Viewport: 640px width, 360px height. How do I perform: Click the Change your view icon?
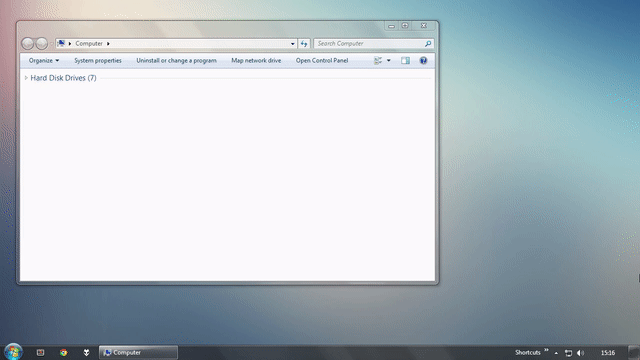coord(378,60)
